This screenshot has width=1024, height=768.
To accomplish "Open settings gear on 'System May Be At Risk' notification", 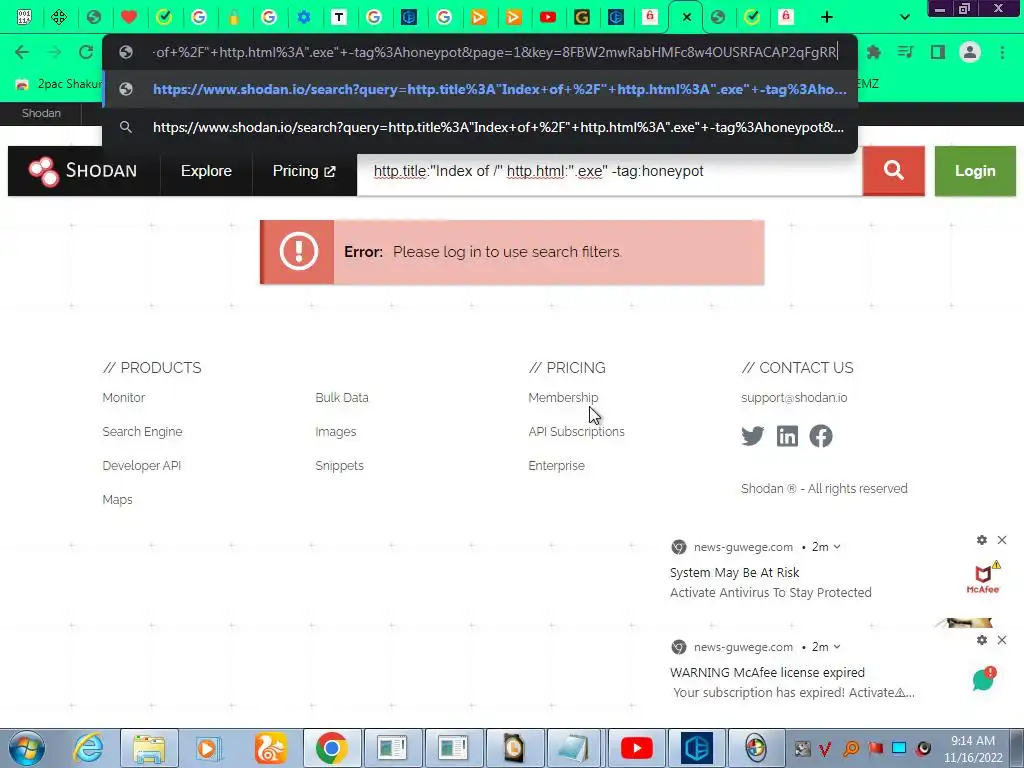I will click(982, 540).
